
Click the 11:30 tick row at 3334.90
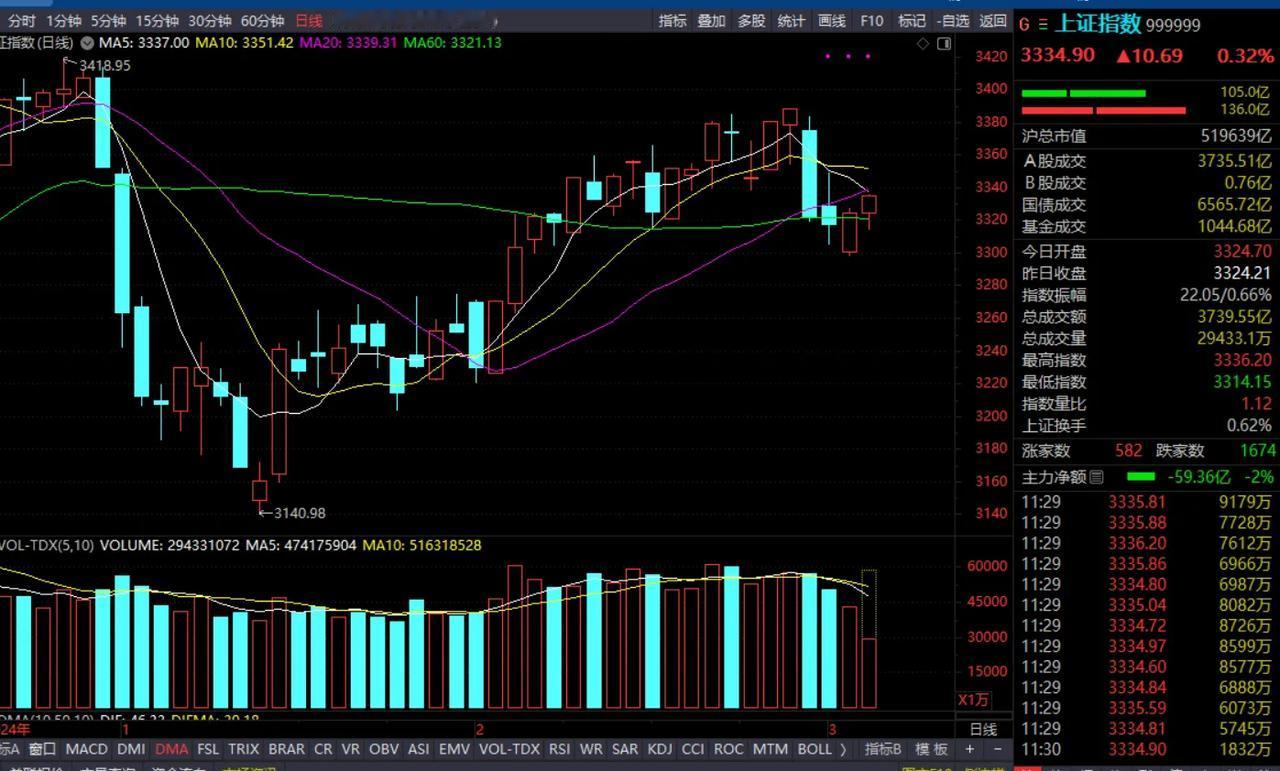(x=1146, y=749)
